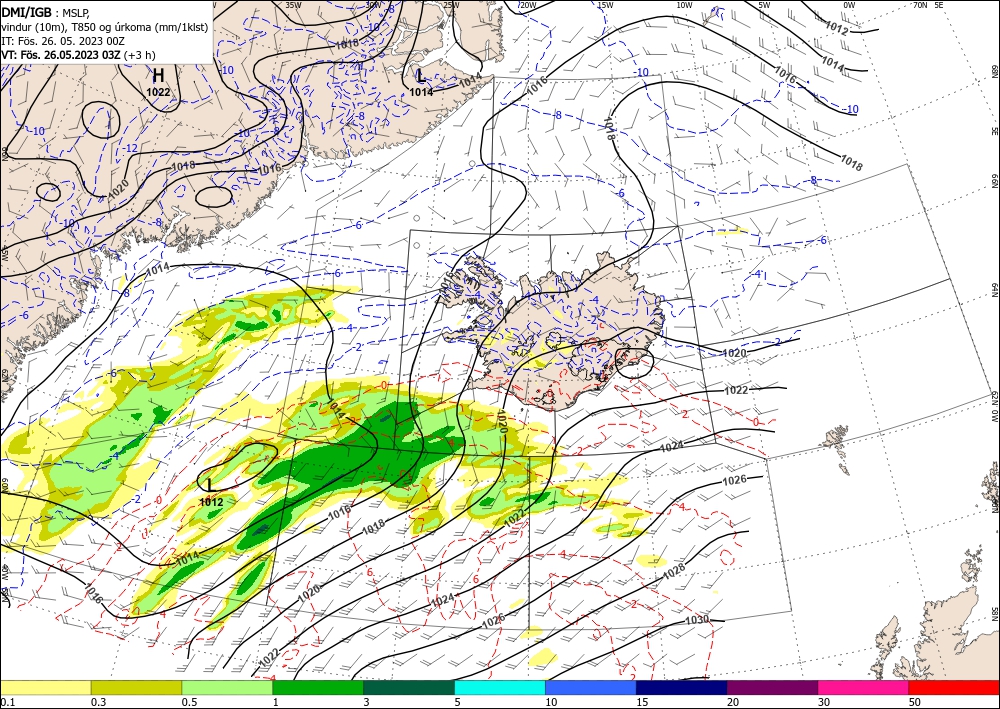Viewport: 1000px width, 709px height.
Task: Pick the blue 10–15 legend band
Action: (x=591, y=687)
